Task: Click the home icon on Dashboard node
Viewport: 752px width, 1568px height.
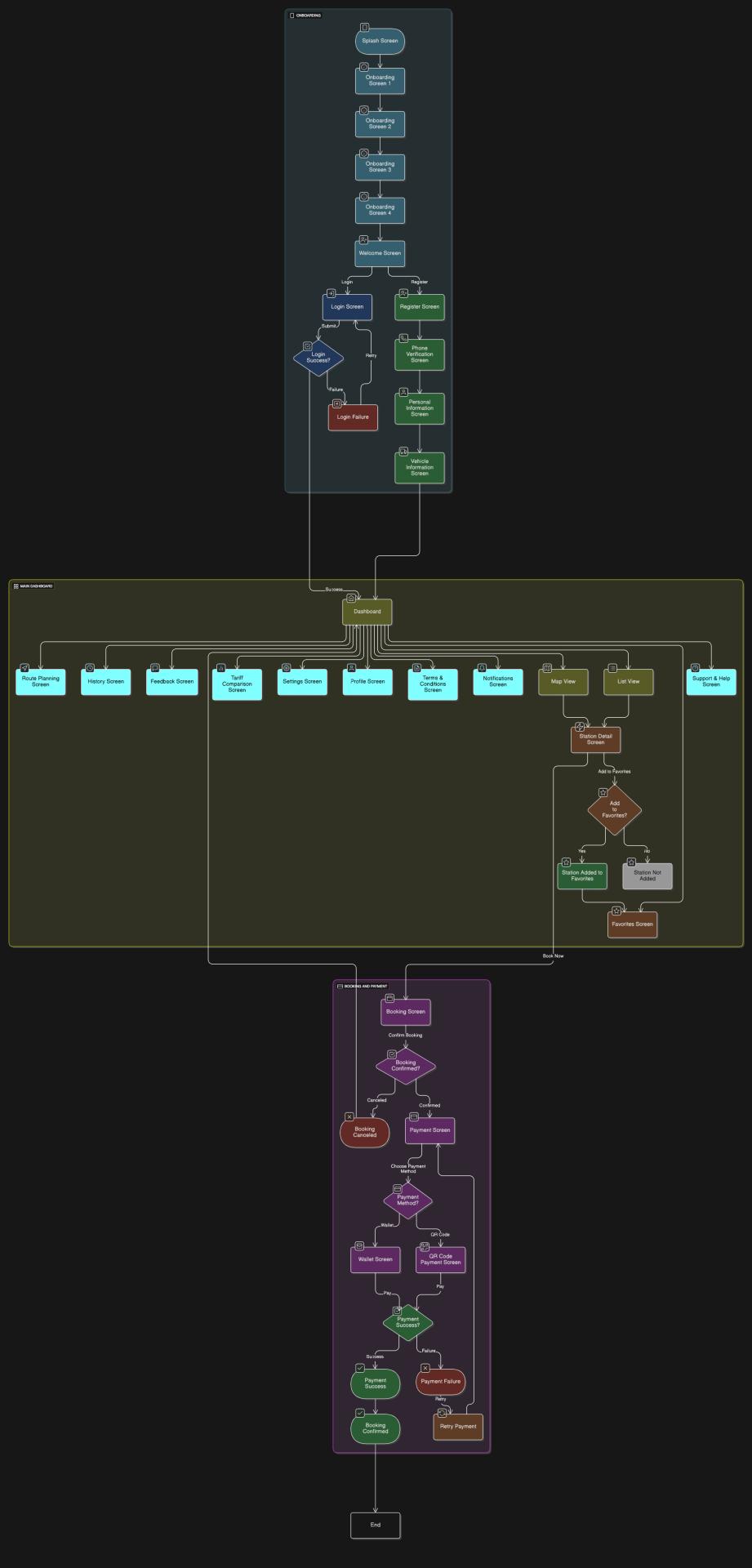Action: click(352, 598)
